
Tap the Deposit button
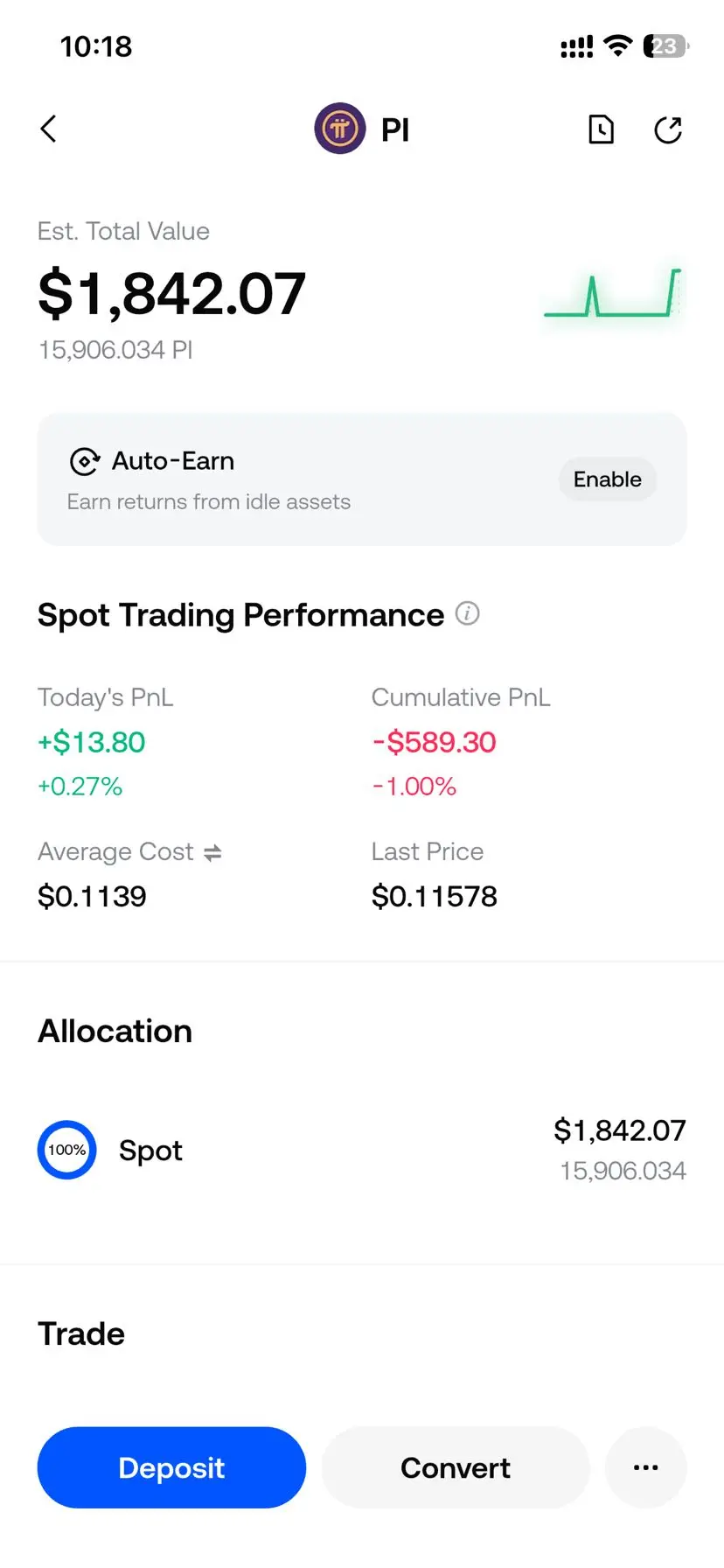tap(171, 1467)
